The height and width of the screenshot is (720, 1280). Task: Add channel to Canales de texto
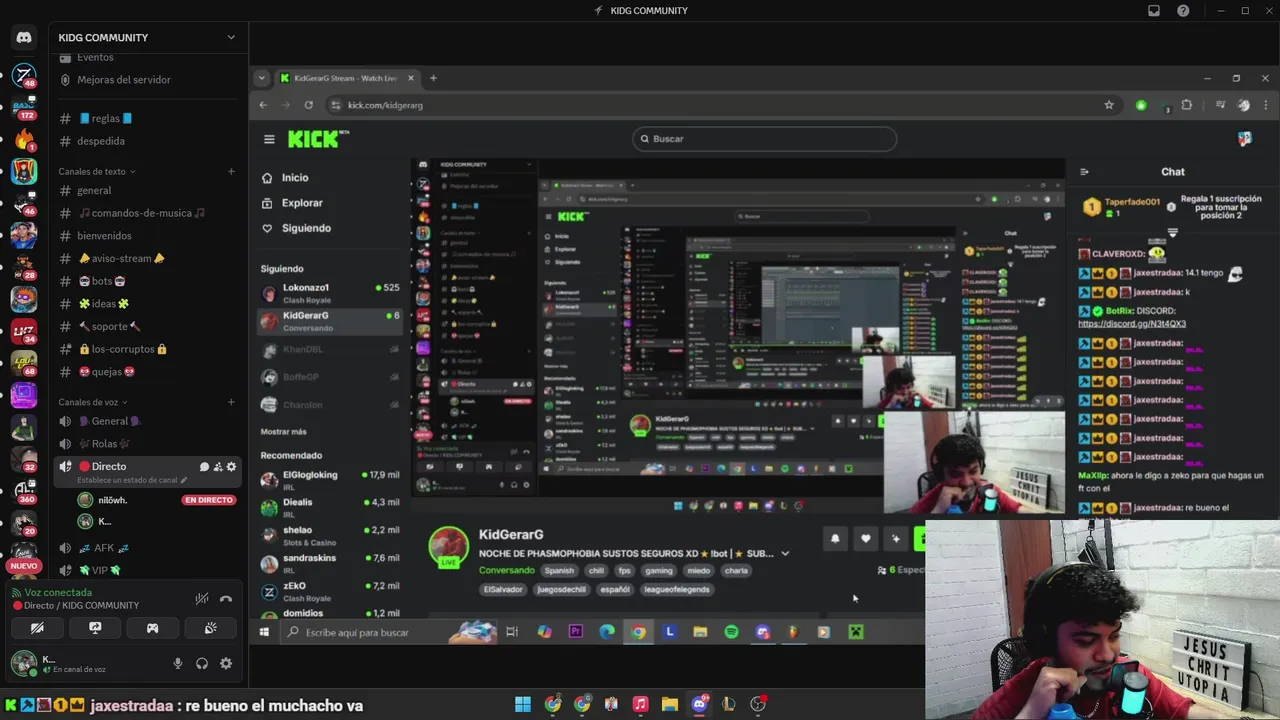point(231,172)
